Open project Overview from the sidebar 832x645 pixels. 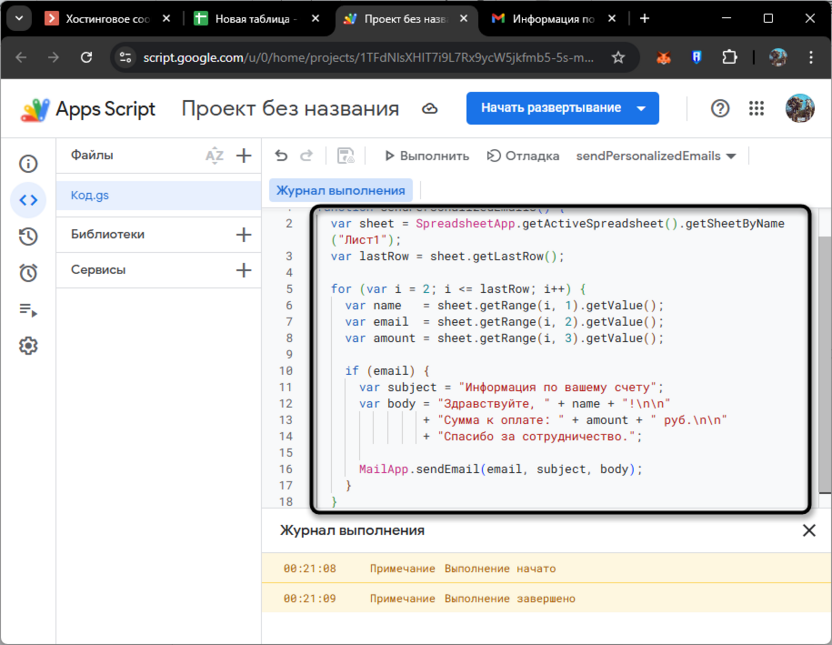[x=28, y=163]
